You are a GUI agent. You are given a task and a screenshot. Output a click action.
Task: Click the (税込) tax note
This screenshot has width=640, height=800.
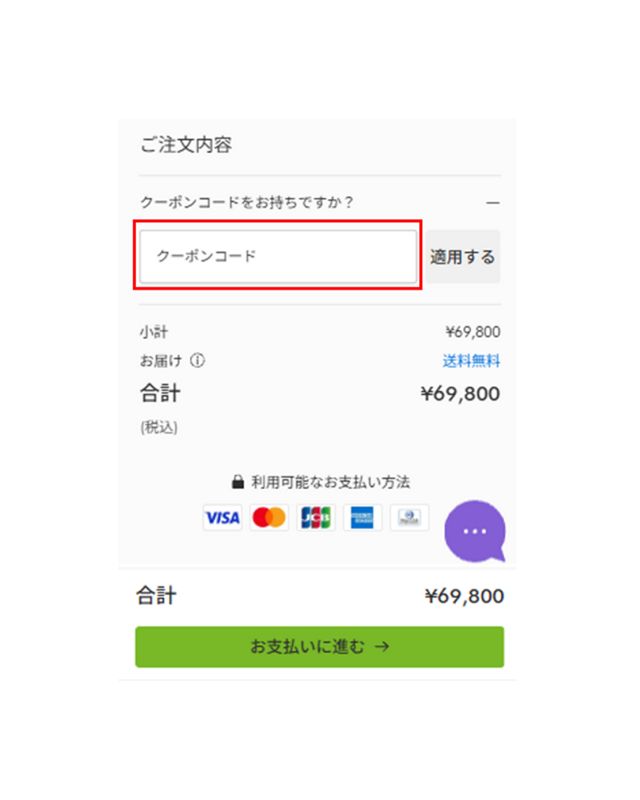tap(159, 427)
